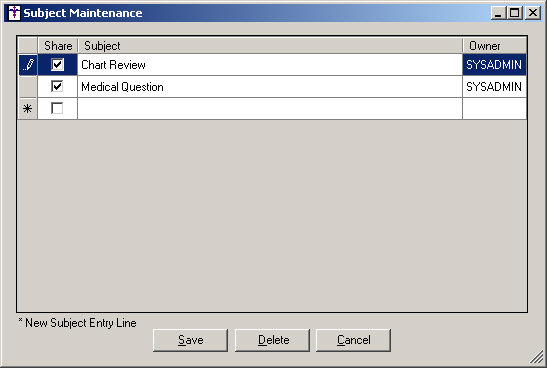This screenshot has width=547, height=368.
Task: Click the Subject column header
Action: click(x=270, y=45)
